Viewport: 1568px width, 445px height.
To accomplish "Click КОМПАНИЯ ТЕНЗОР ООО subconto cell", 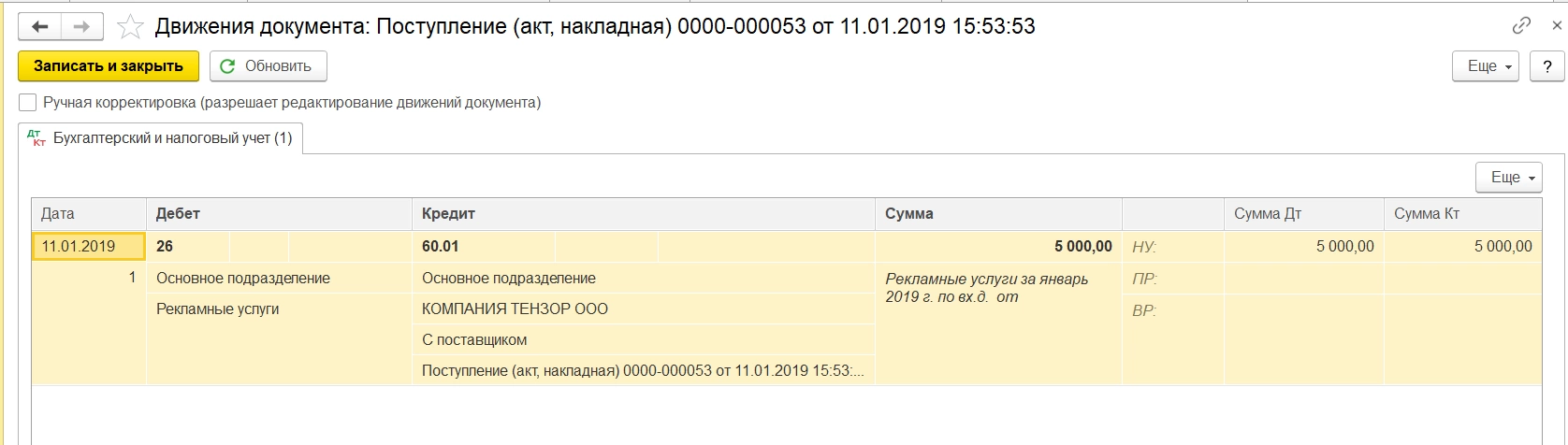I will (515, 309).
